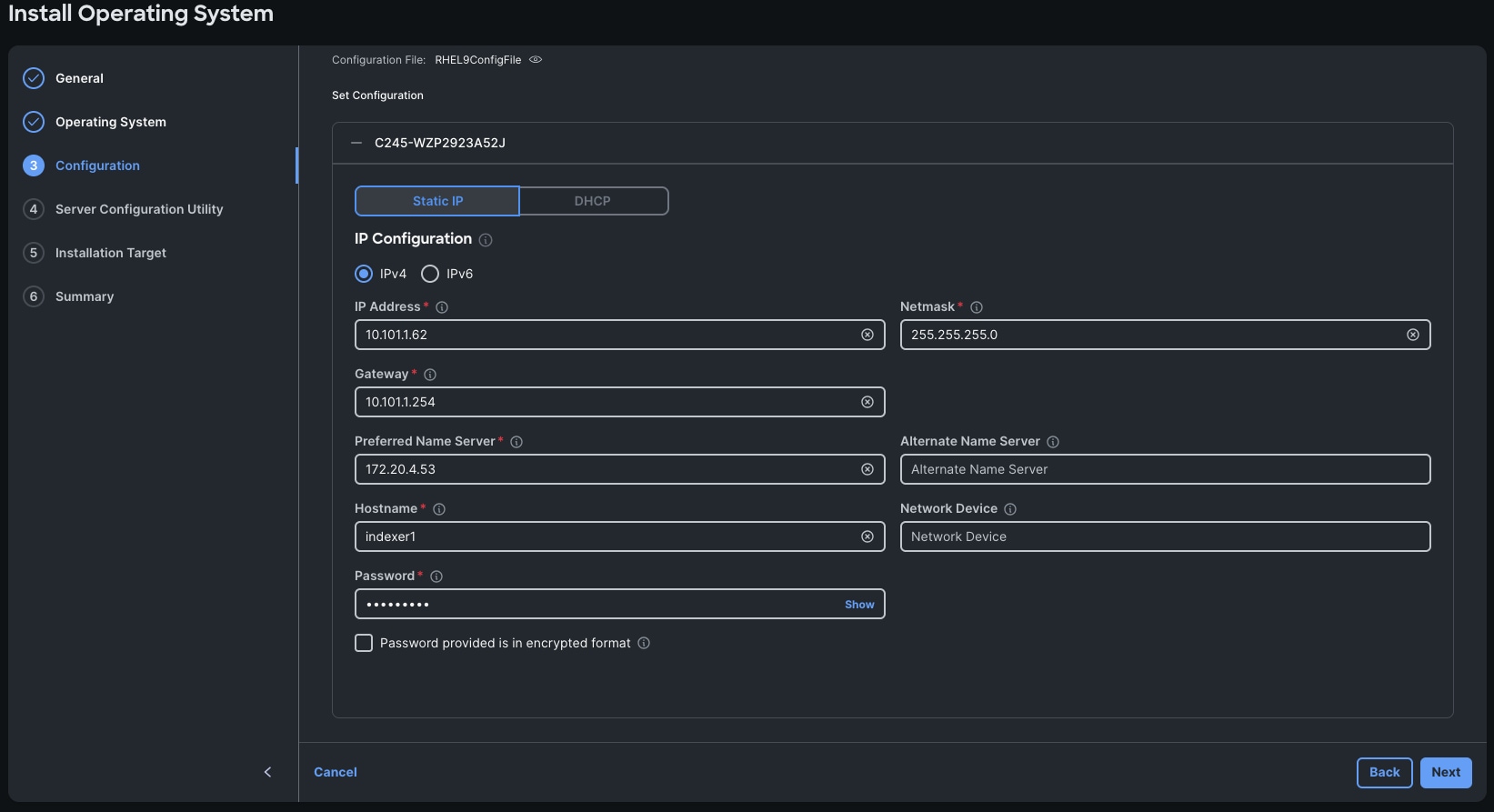Viewport: 1494px width, 812px height.
Task: Click the Alternate Name Server input
Action: coord(1165,469)
